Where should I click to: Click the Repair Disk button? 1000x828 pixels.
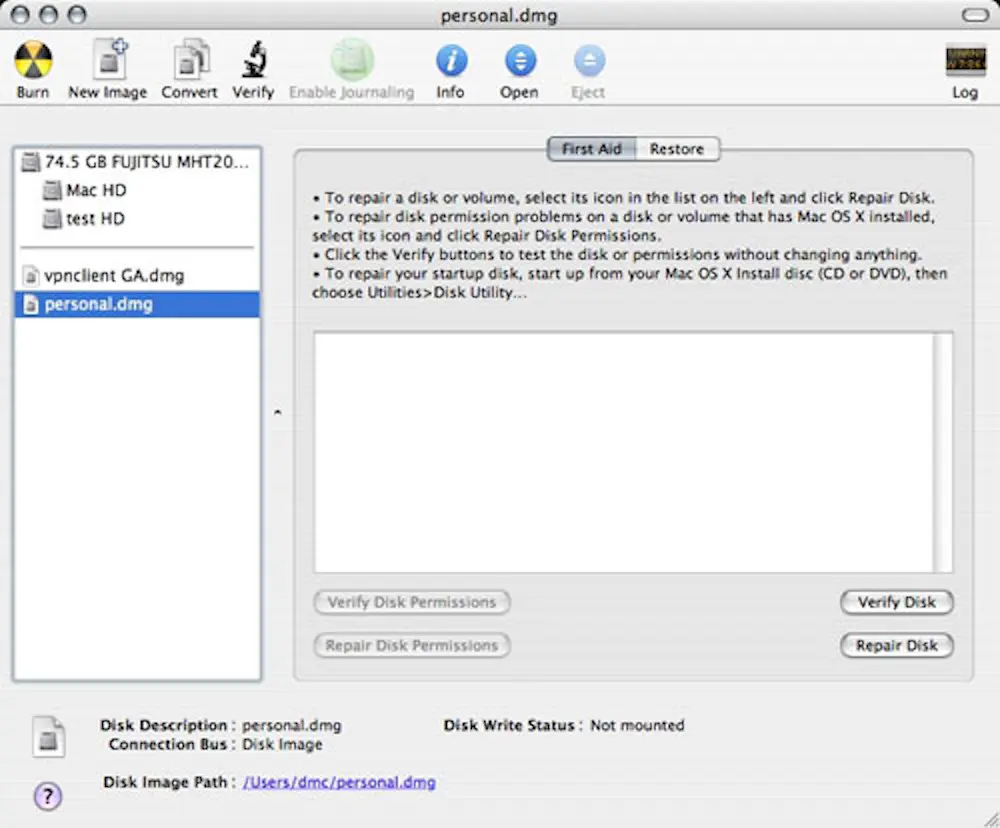(x=896, y=645)
